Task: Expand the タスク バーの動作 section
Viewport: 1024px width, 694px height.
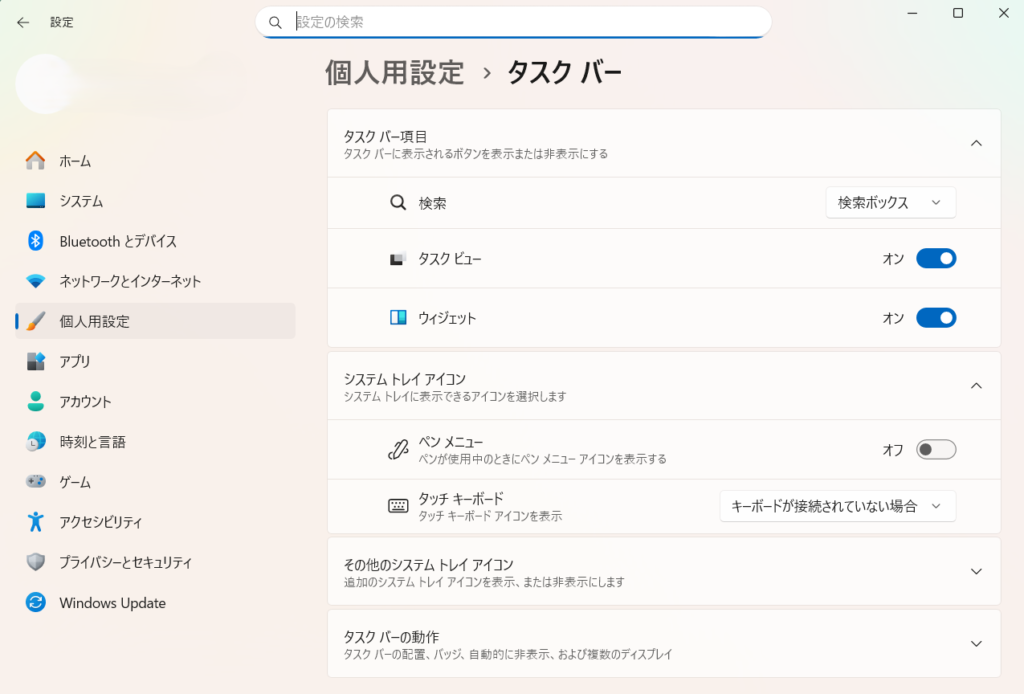Action: coord(976,644)
